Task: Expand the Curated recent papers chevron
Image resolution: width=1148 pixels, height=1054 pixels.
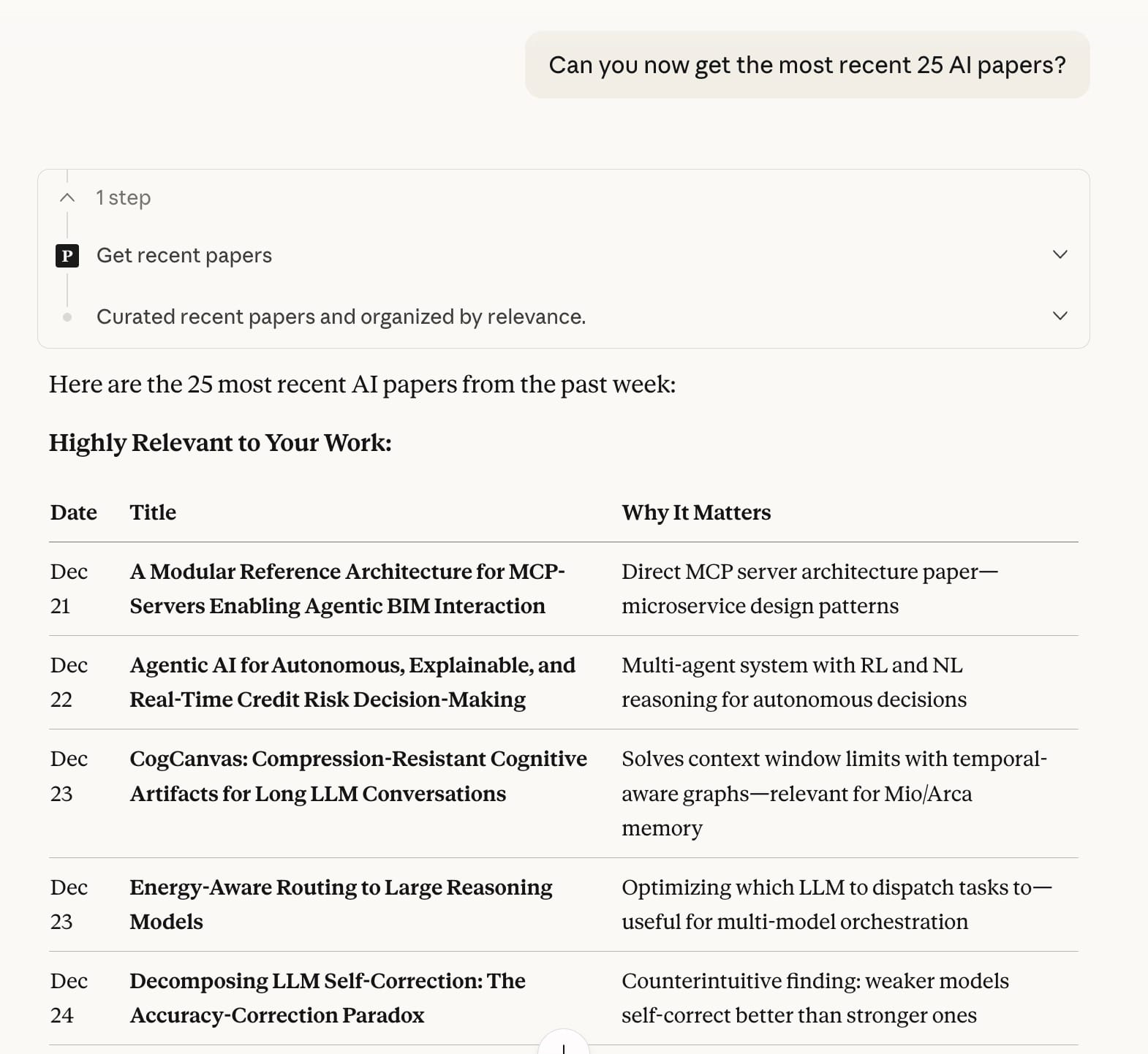Action: [x=1060, y=316]
